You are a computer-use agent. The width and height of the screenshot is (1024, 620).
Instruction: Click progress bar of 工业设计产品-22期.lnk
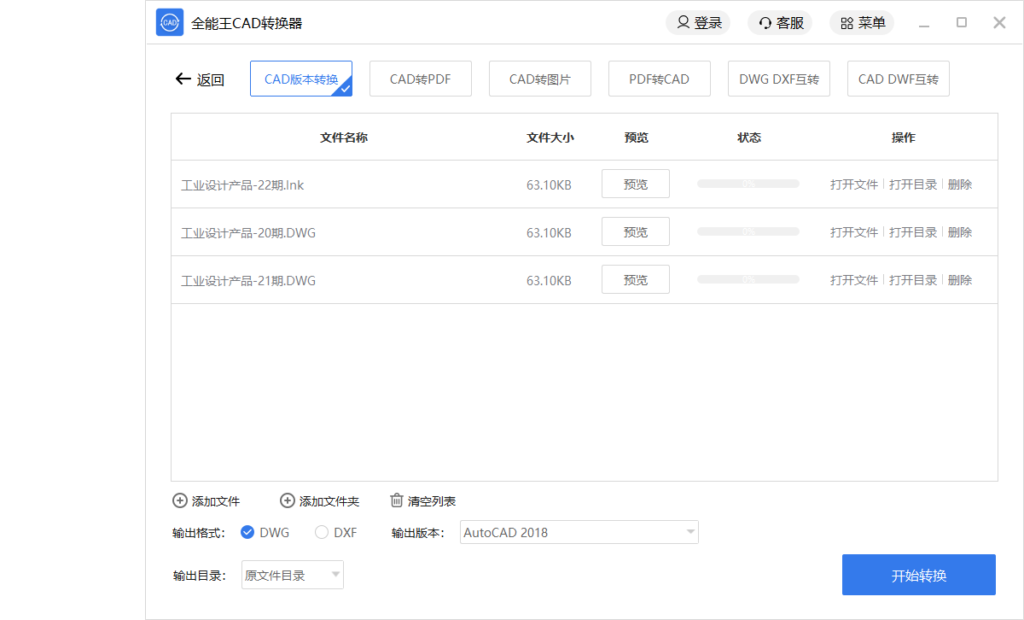(x=748, y=183)
